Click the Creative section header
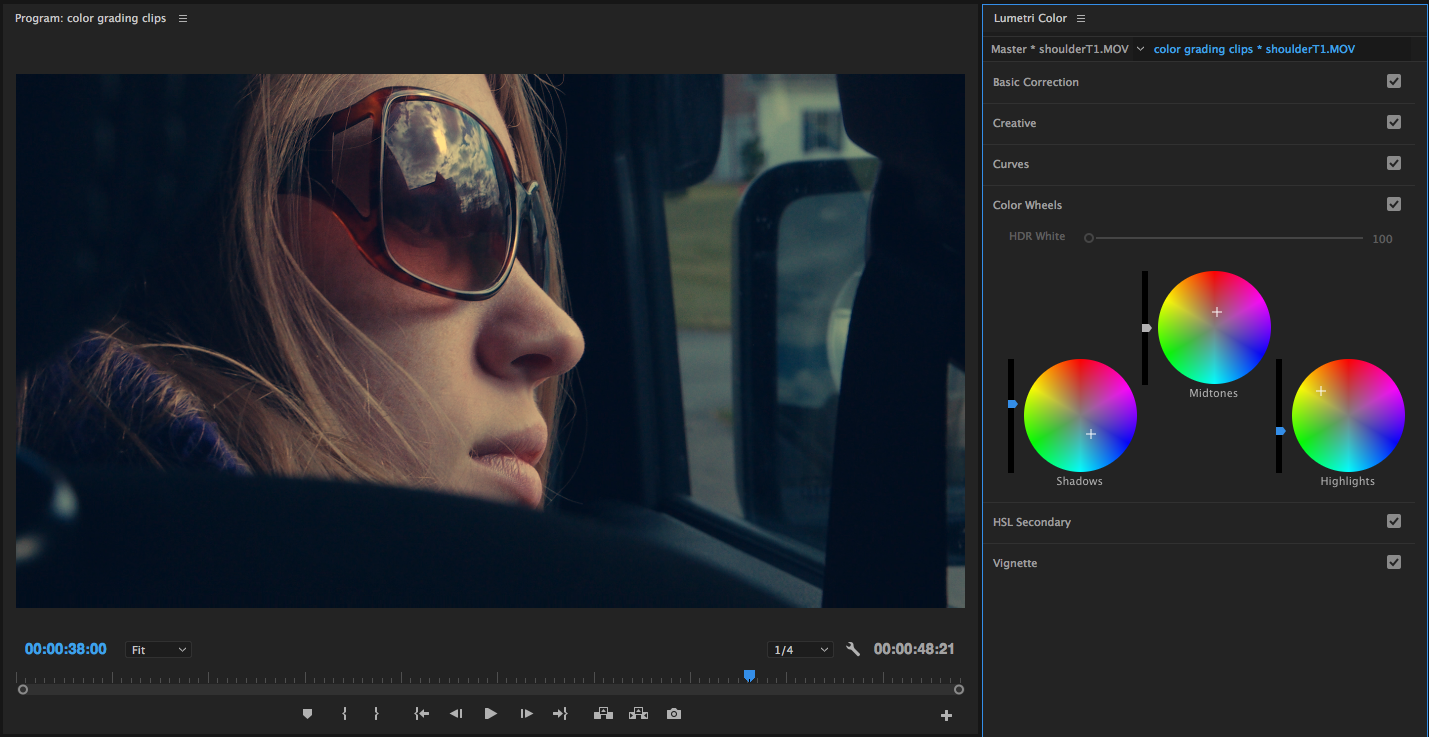The height and width of the screenshot is (737, 1429). coord(1013,122)
